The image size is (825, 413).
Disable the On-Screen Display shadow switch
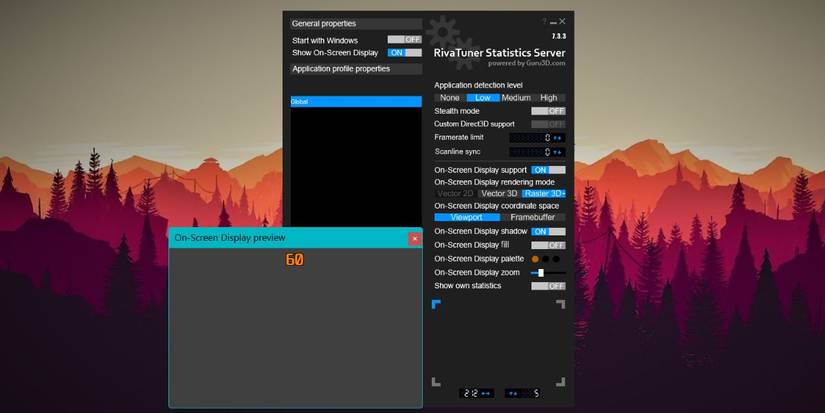coord(548,231)
